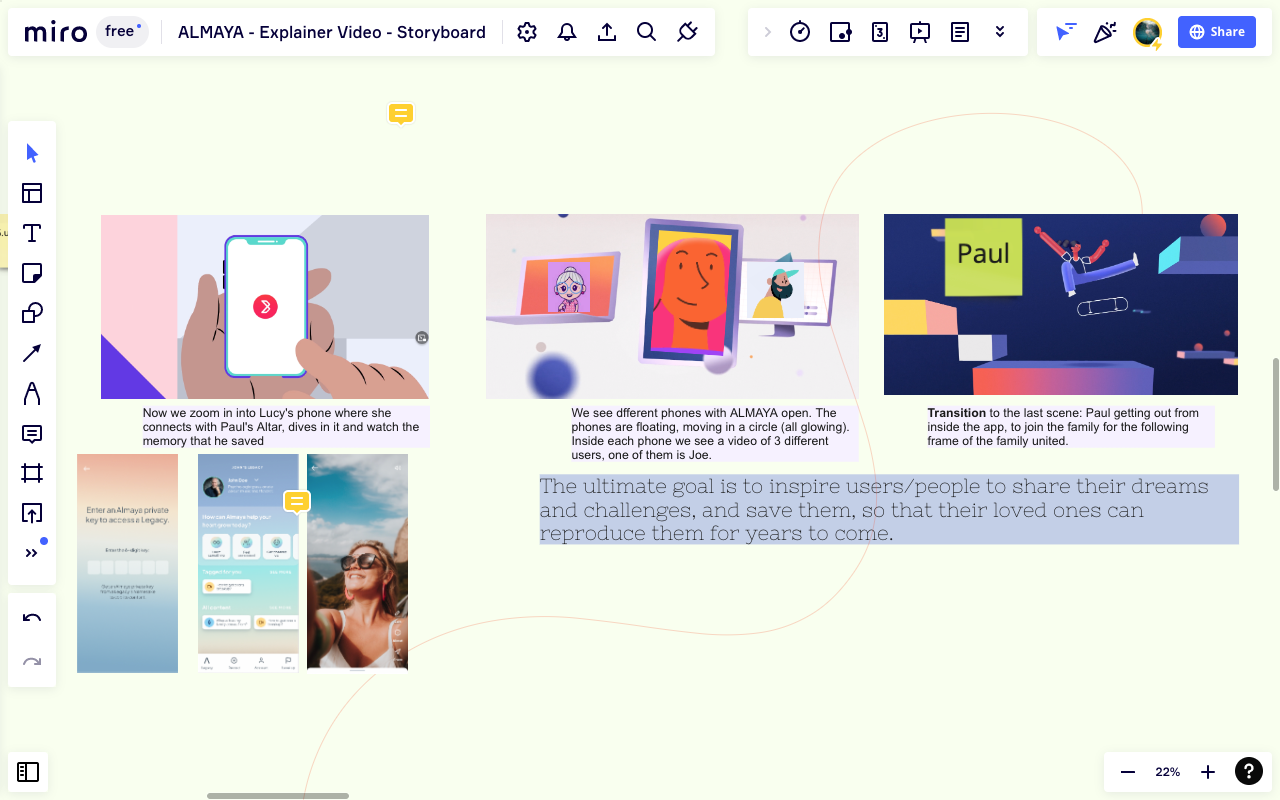Select the cursor tool in left toolbar

(32, 153)
